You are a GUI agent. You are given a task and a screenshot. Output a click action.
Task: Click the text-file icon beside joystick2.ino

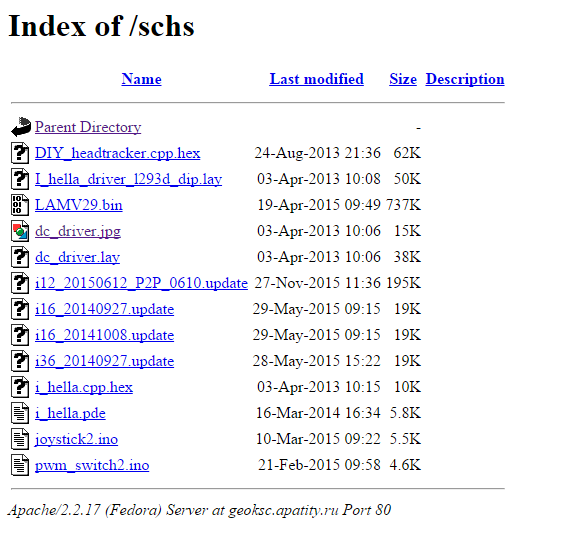pyautogui.click(x=20, y=439)
